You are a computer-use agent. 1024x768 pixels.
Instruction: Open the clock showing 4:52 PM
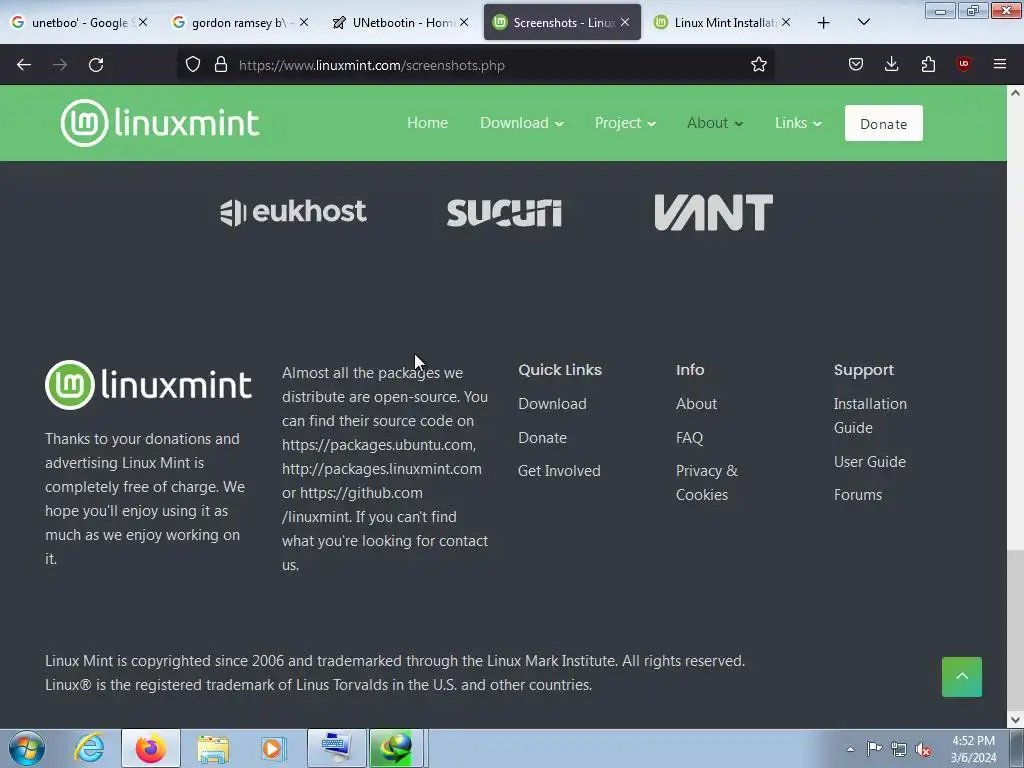pos(973,749)
